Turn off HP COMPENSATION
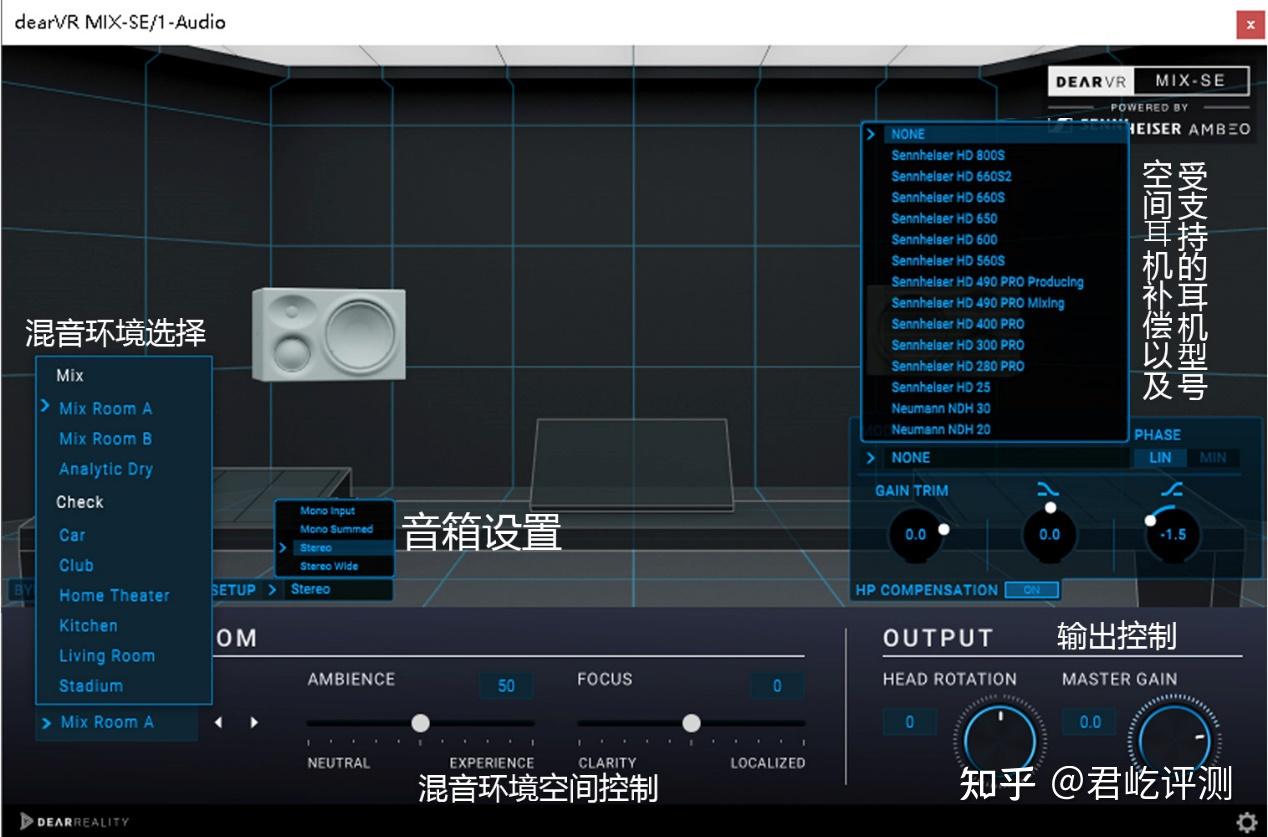This screenshot has width=1268, height=837. click(x=1034, y=590)
